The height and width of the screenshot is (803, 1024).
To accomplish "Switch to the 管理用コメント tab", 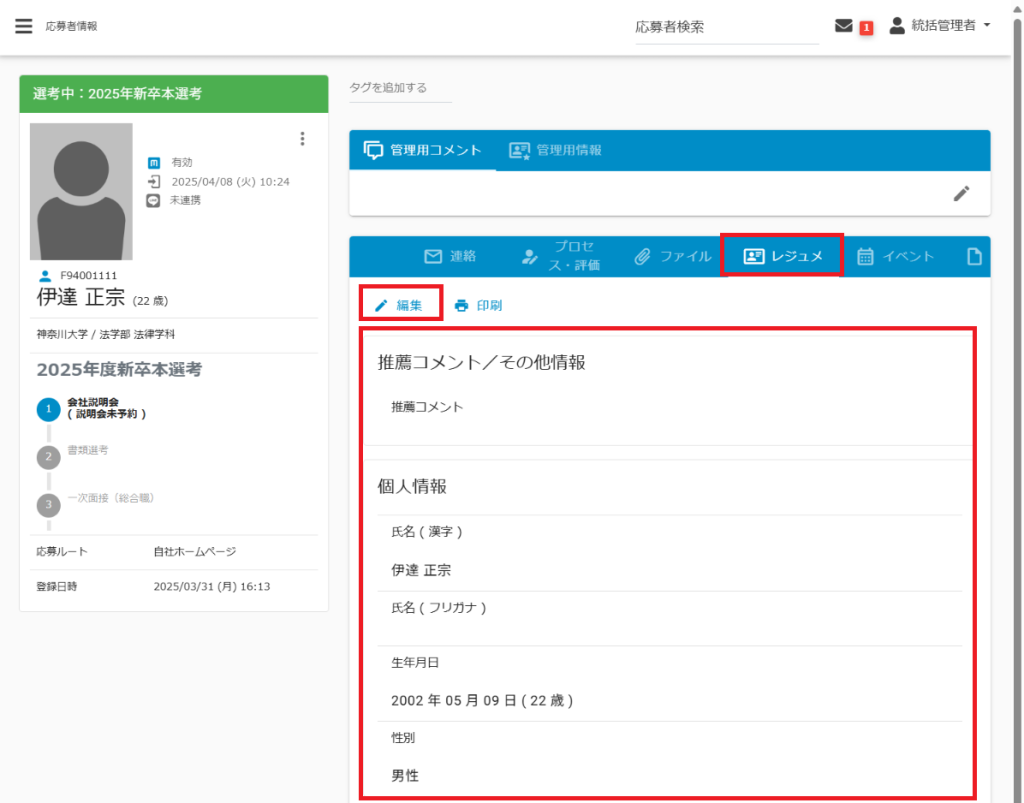I will [422, 150].
